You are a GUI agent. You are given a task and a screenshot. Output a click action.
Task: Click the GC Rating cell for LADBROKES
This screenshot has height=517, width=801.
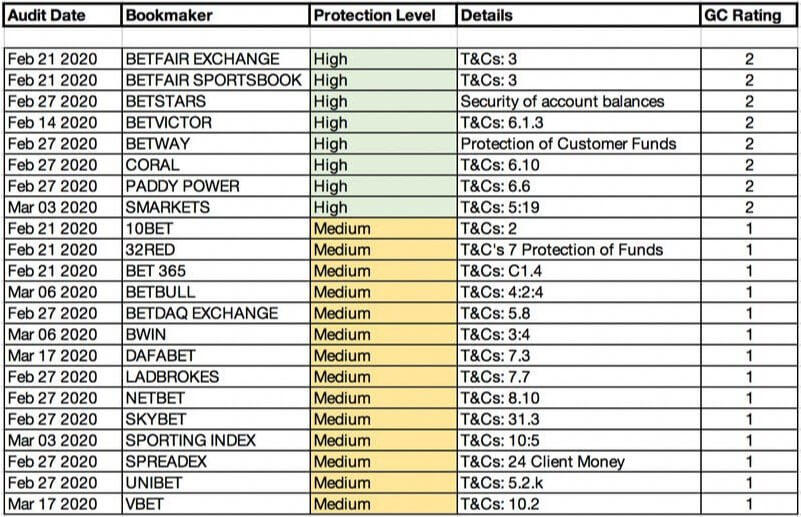pyautogui.click(x=749, y=376)
